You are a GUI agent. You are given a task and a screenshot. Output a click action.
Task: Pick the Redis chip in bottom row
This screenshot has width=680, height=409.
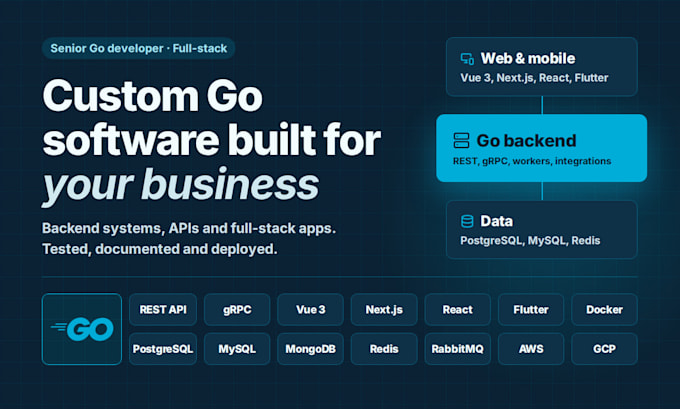(x=384, y=349)
